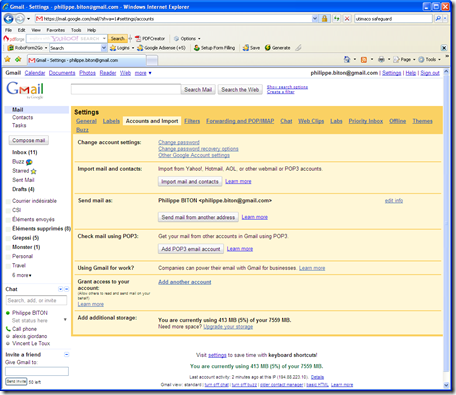This screenshot has height=395, width=456.
Task: Open the search provider dropdown arrow
Action: click(445, 19)
